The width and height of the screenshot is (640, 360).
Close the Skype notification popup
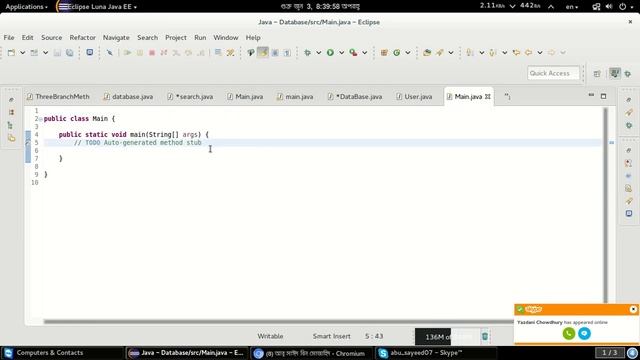pyautogui.click(x=633, y=309)
